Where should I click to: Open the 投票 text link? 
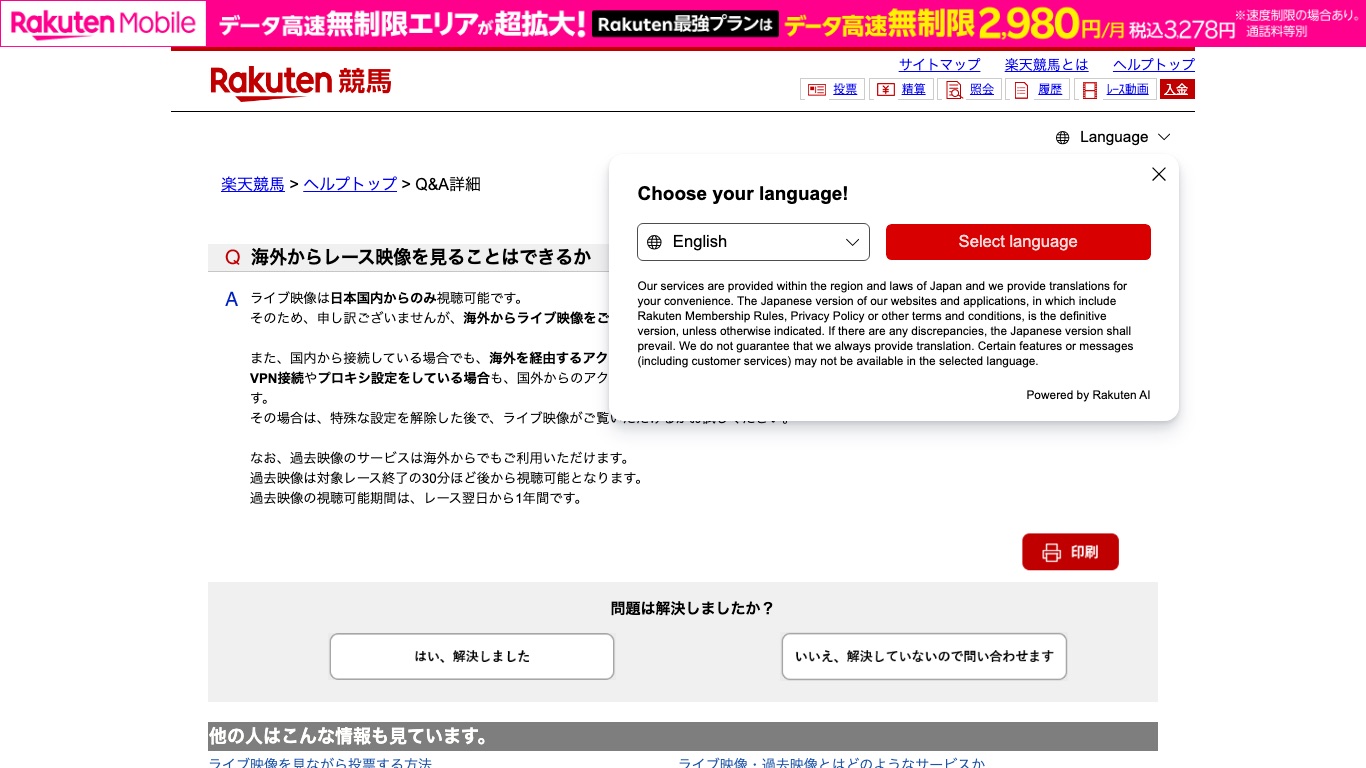click(x=845, y=90)
